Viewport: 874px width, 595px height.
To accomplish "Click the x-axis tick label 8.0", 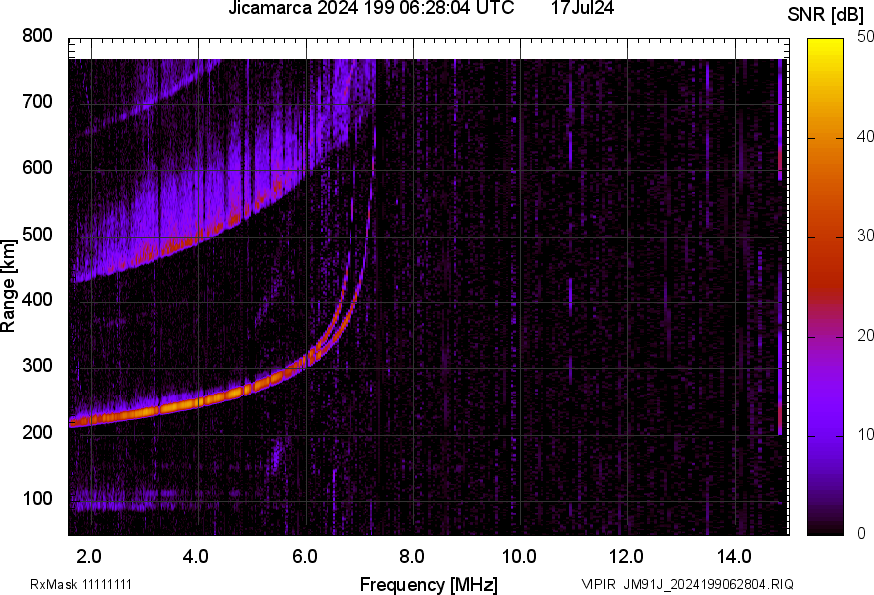I will pyautogui.click(x=412, y=556).
